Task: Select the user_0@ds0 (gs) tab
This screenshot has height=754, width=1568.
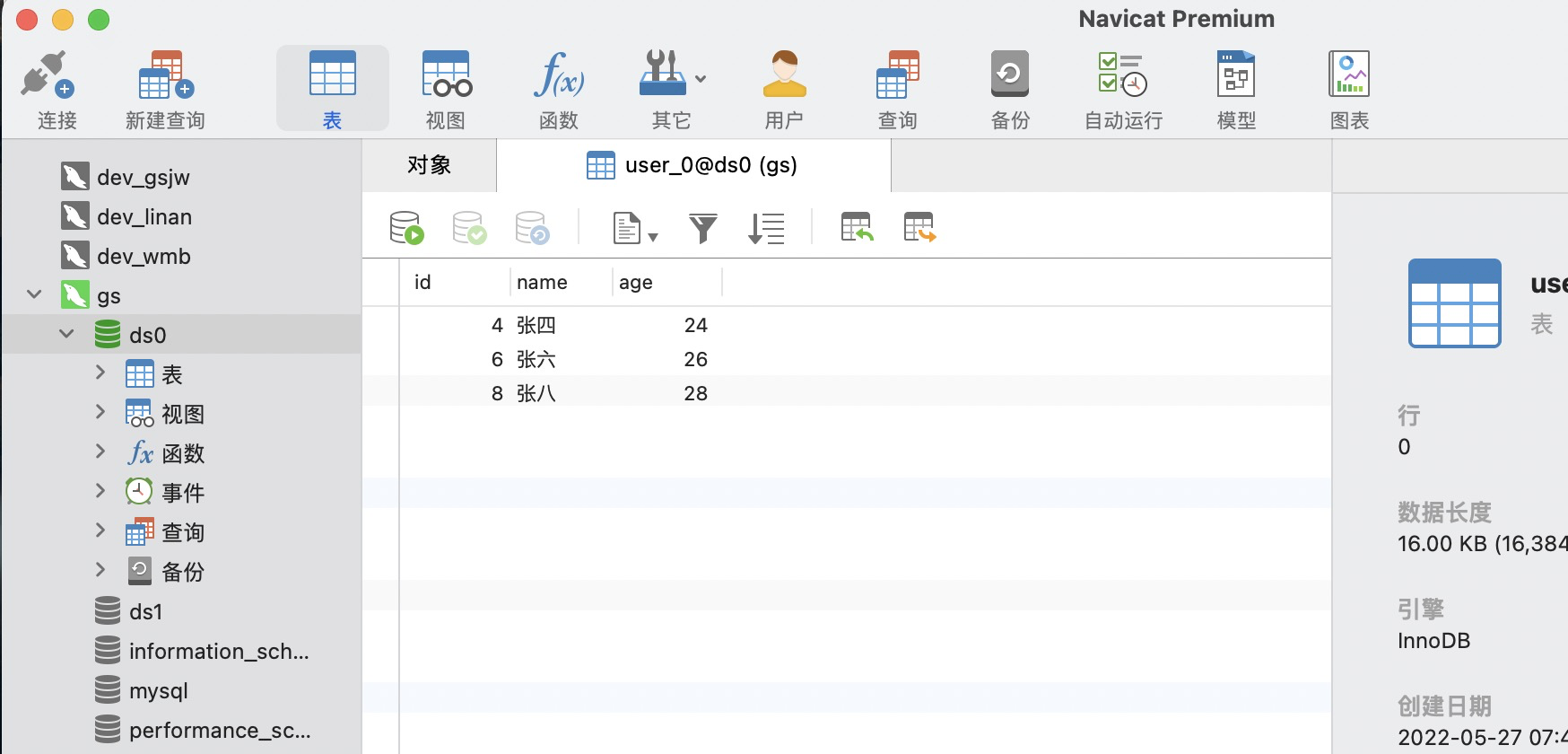Action: (693, 165)
